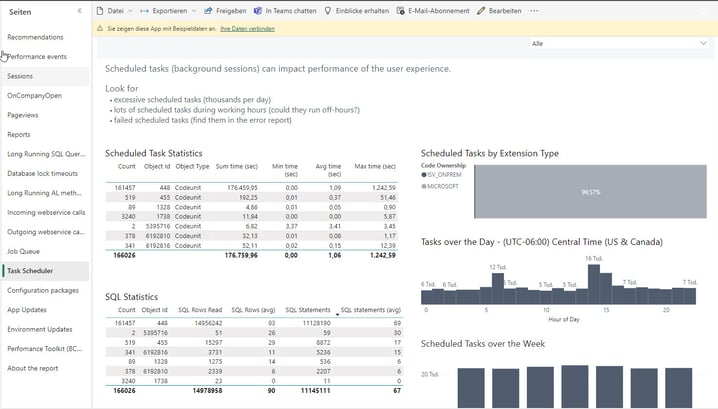
Task: Click the Datei file icon
Action: pos(100,11)
